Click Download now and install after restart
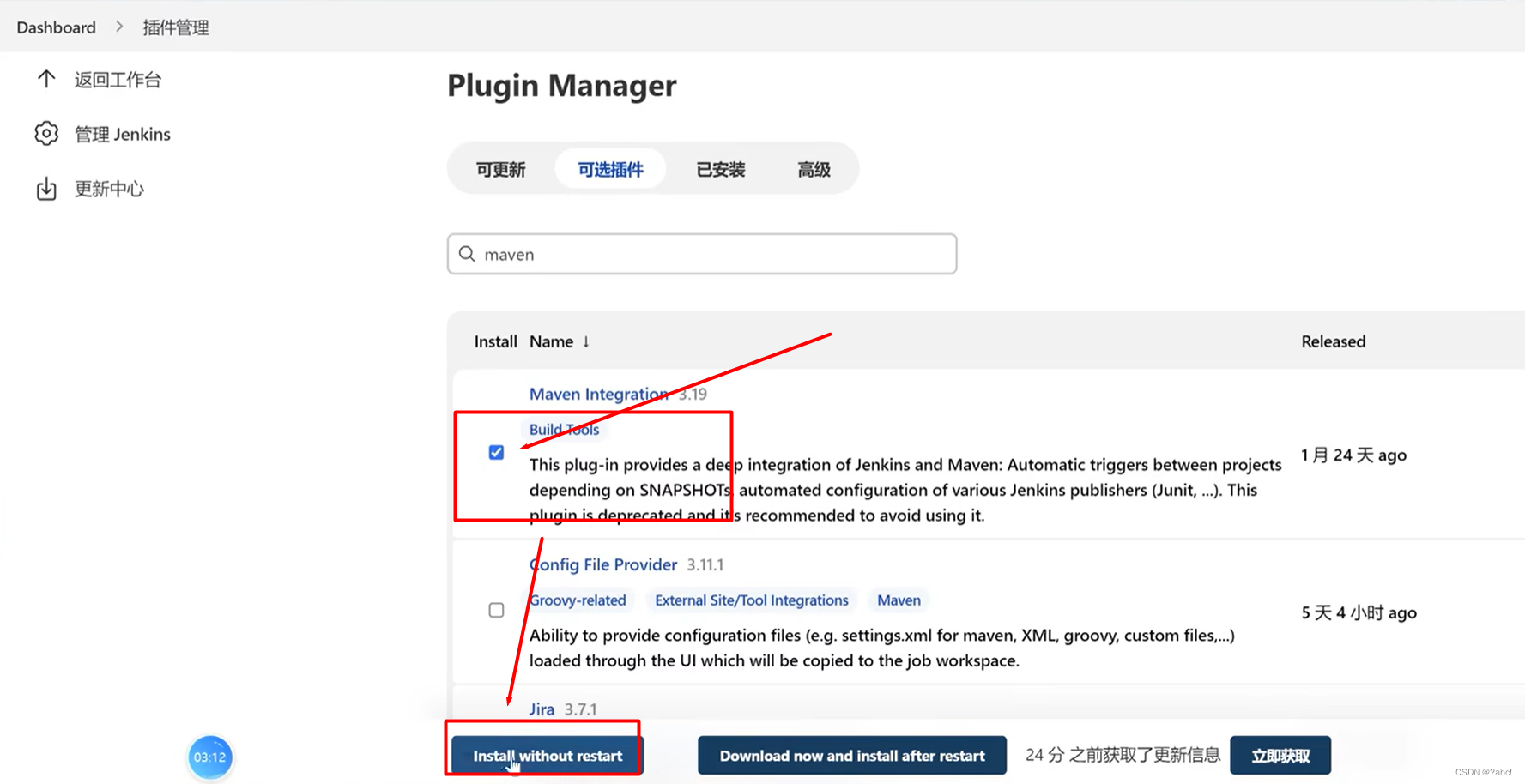Image resolution: width=1525 pixels, height=784 pixels. (852, 756)
